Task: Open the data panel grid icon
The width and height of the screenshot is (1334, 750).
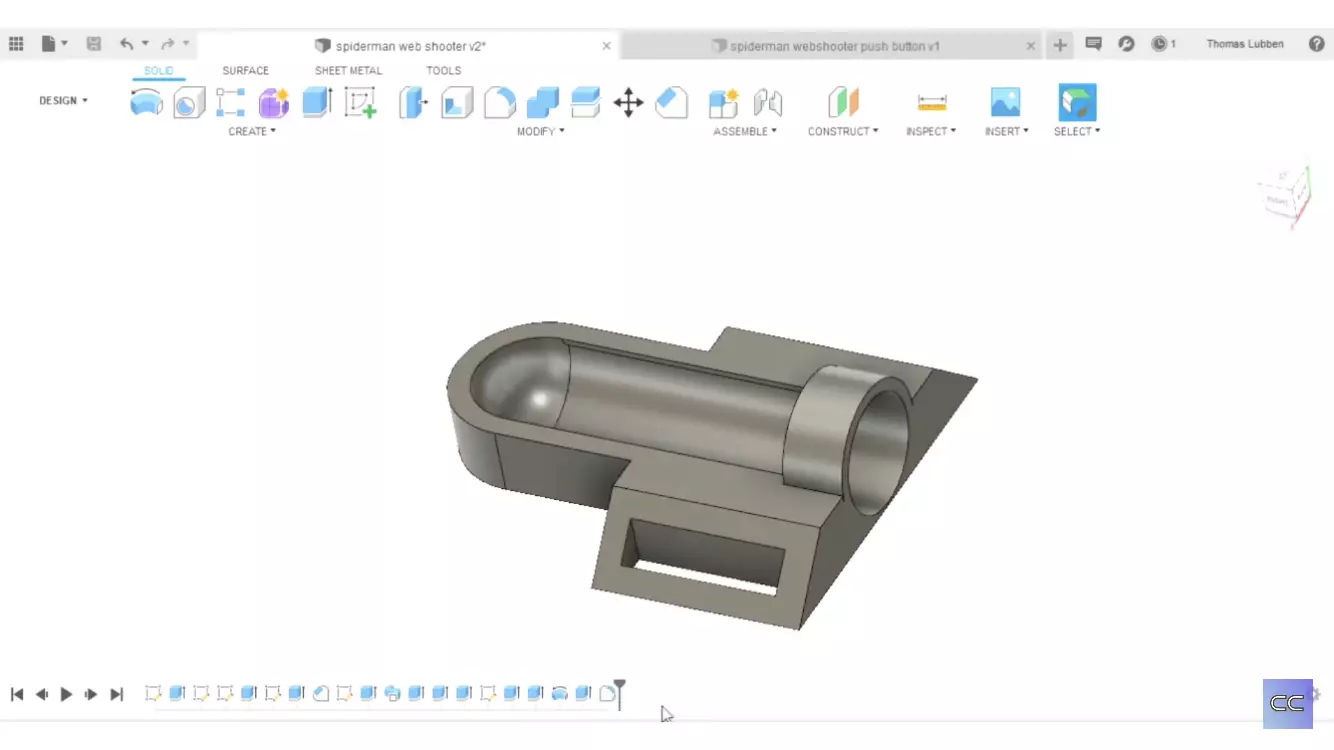Action: tap(16, 44)
